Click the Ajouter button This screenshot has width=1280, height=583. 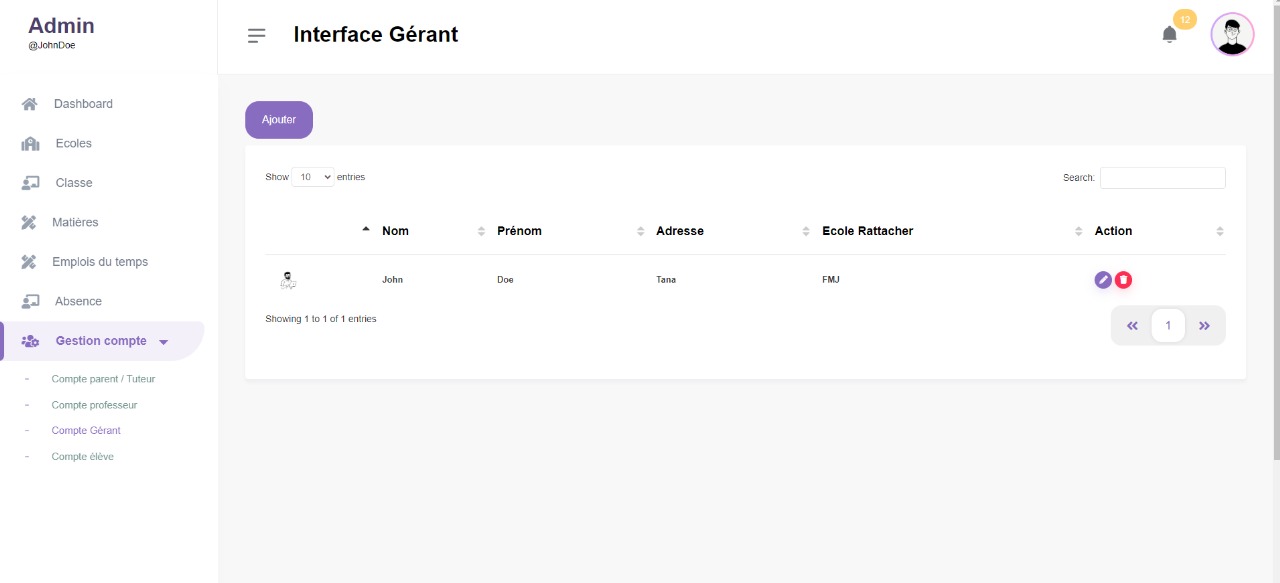point(278,119)
